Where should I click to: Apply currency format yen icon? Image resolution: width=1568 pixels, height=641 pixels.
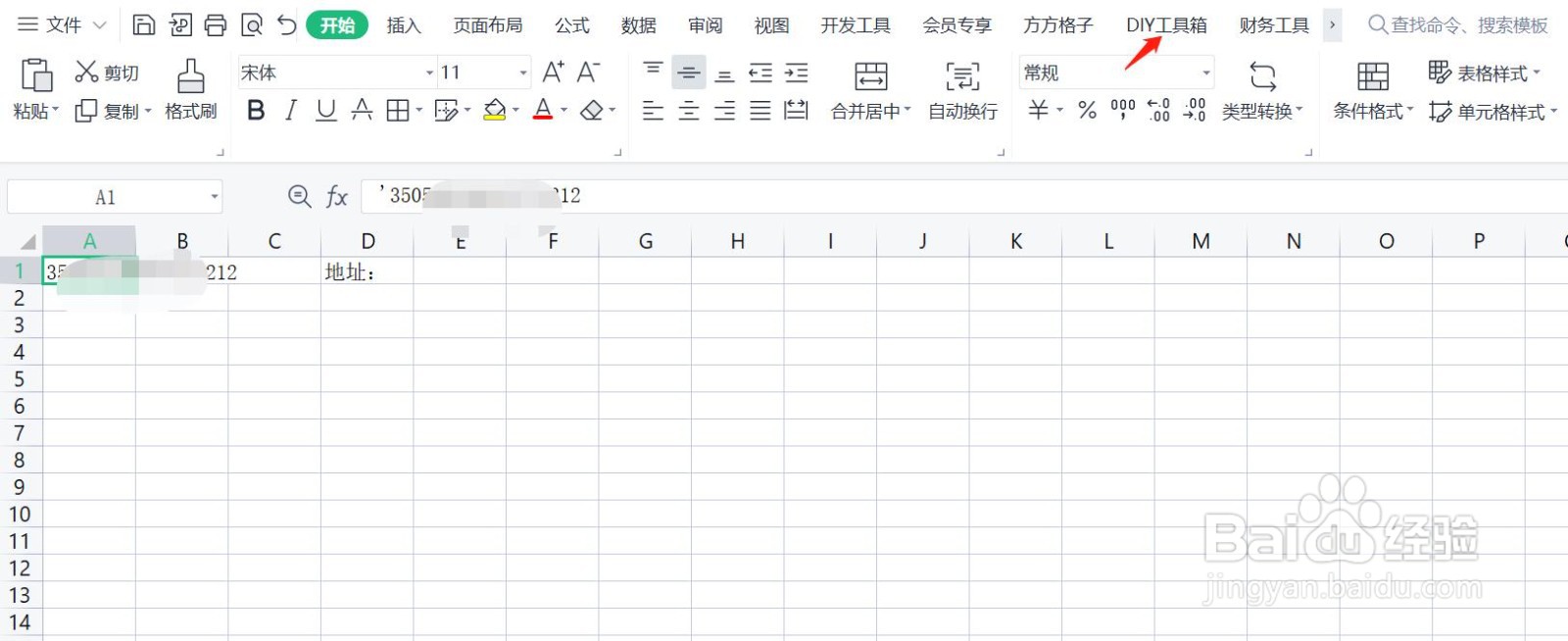click(1038, 110)
